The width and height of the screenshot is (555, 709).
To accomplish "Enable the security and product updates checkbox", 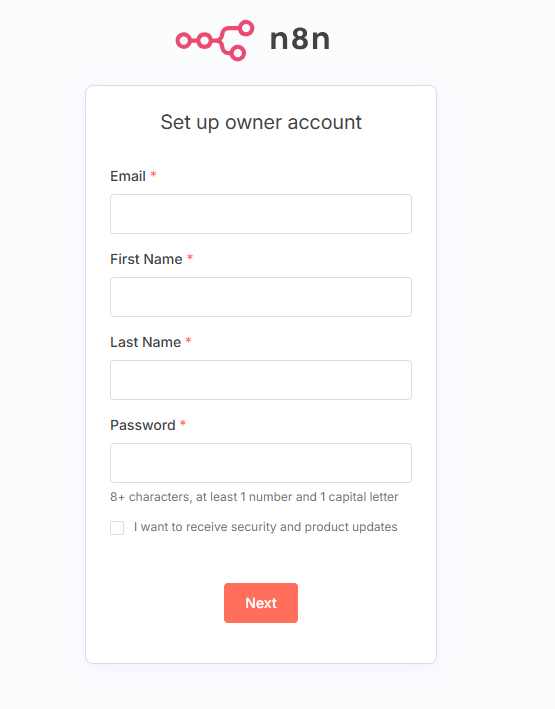I will 117,528.
